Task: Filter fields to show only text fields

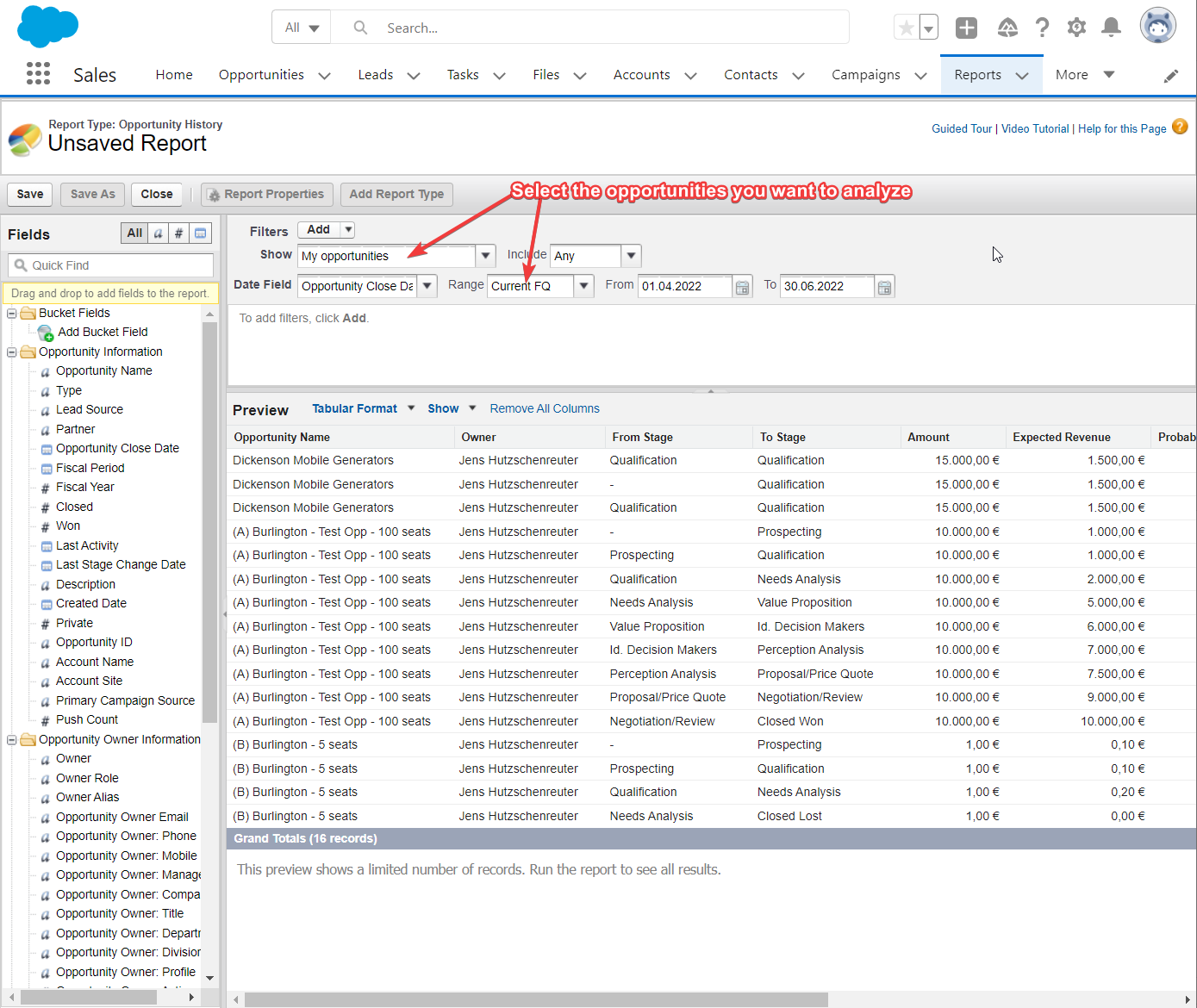Action: tap(157, 233)
